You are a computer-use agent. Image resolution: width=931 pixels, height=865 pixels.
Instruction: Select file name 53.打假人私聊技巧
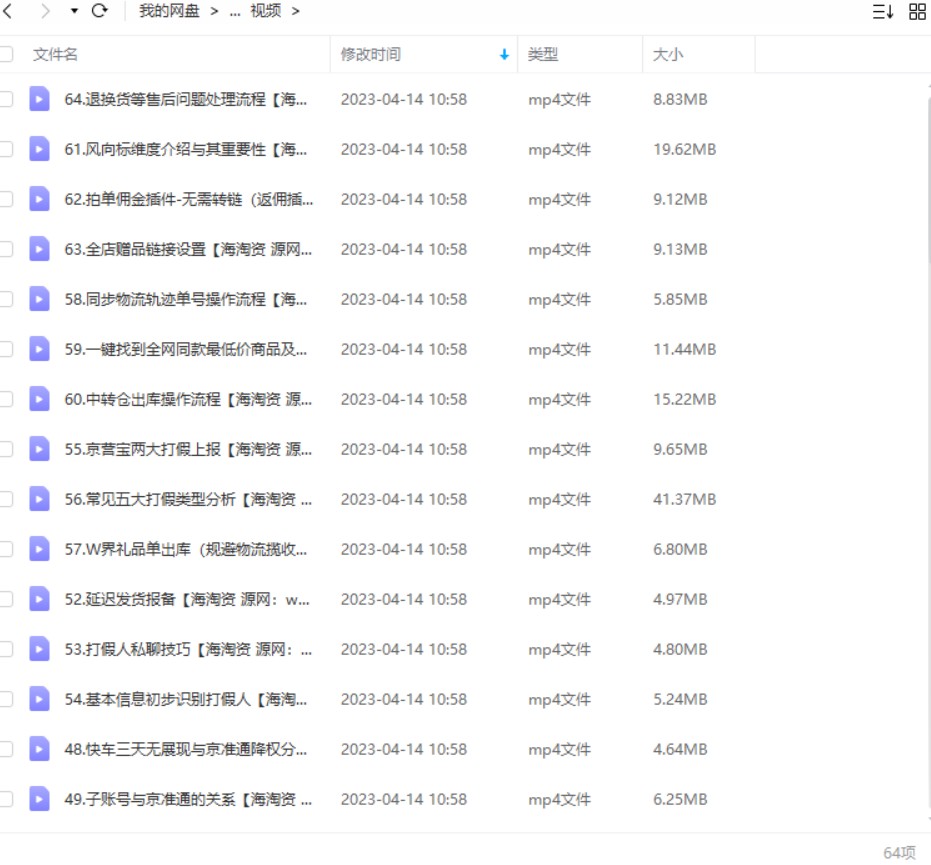pyautogui.click(x=188, y=649)
